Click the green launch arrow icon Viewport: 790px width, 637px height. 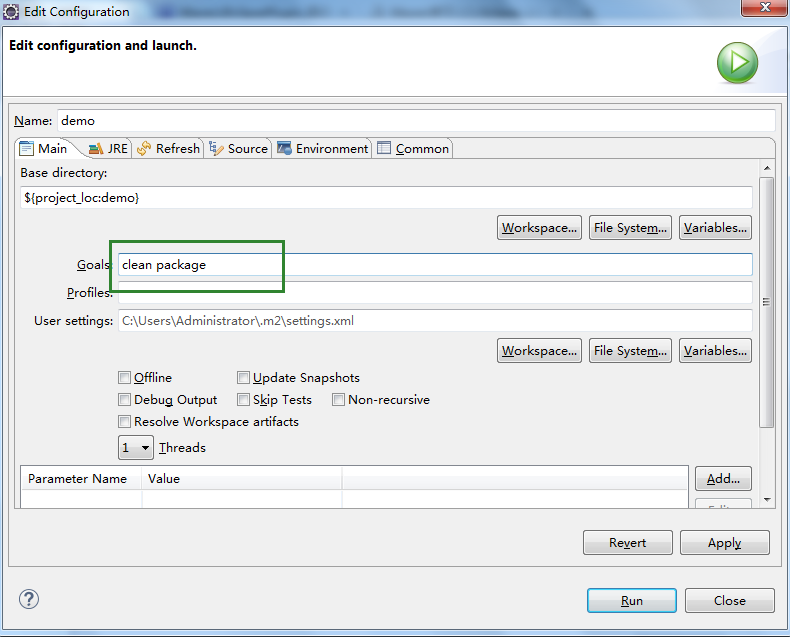tap(737, 62)
